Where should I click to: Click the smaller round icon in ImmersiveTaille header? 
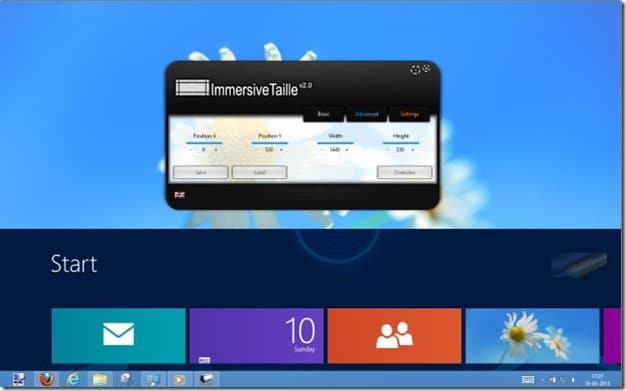click(426, 68)
